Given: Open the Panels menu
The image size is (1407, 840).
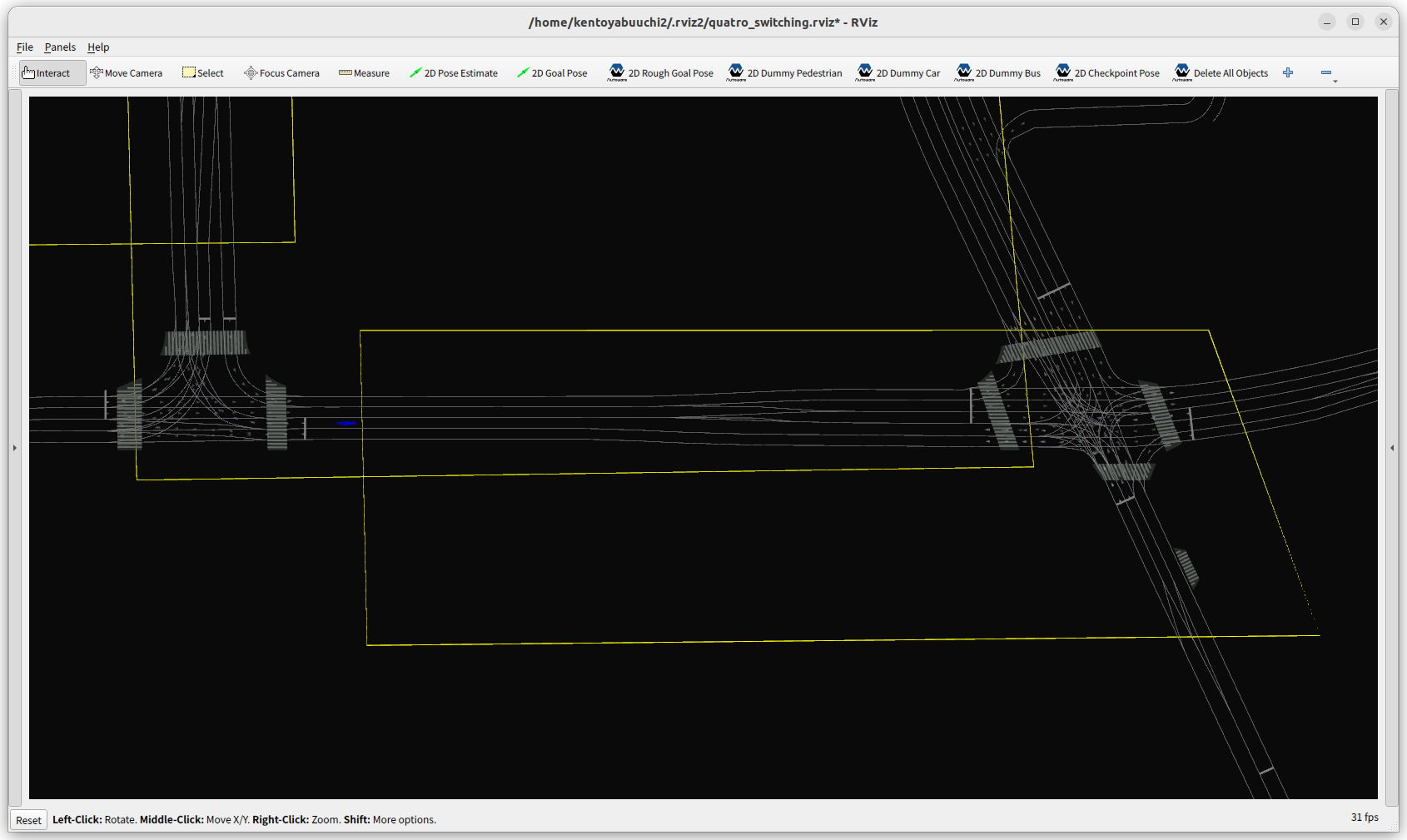Looking at the screenshot, I should (60, 47).
